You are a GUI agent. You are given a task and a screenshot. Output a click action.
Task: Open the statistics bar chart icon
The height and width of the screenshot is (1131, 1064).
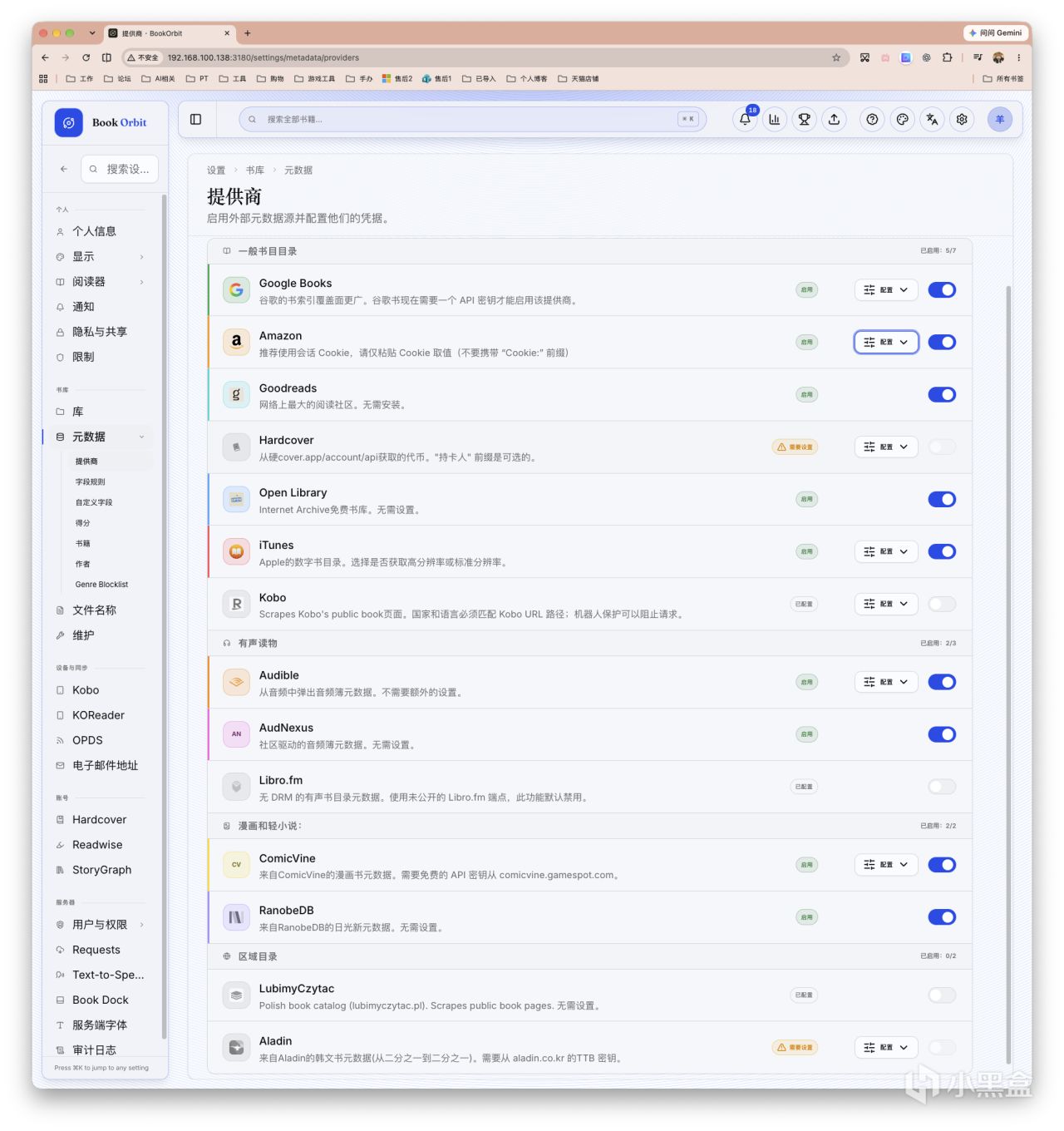[774, 120]
